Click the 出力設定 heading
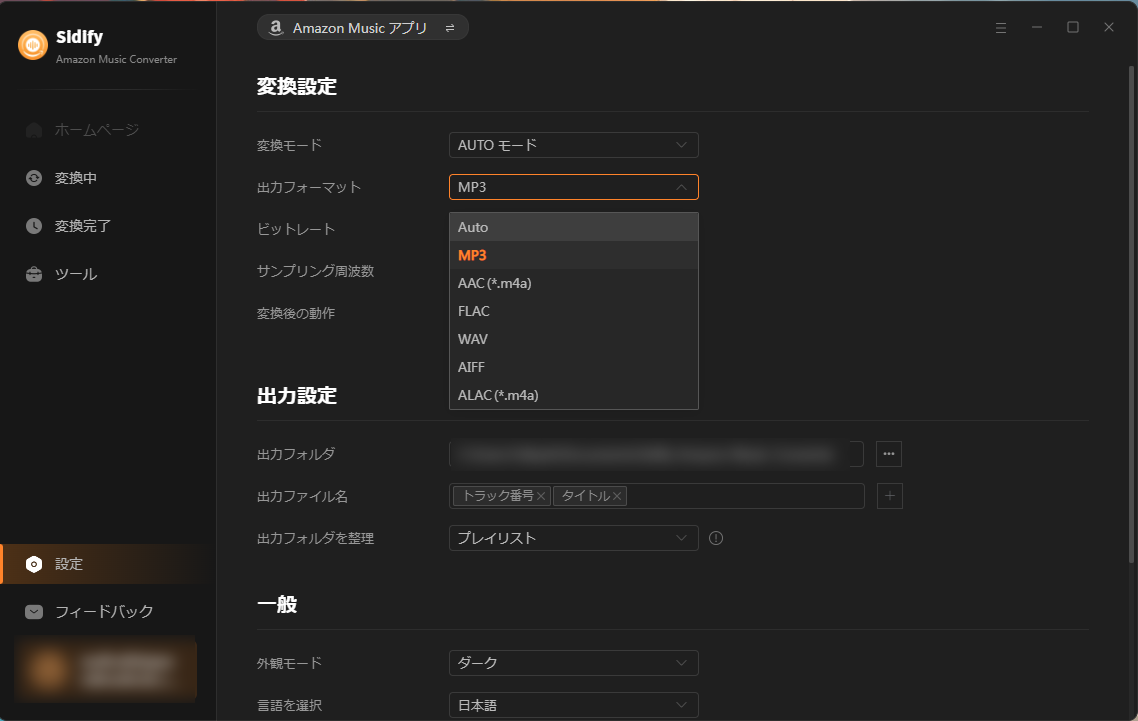Screen dimensions: 1138x721 [297, 396]
